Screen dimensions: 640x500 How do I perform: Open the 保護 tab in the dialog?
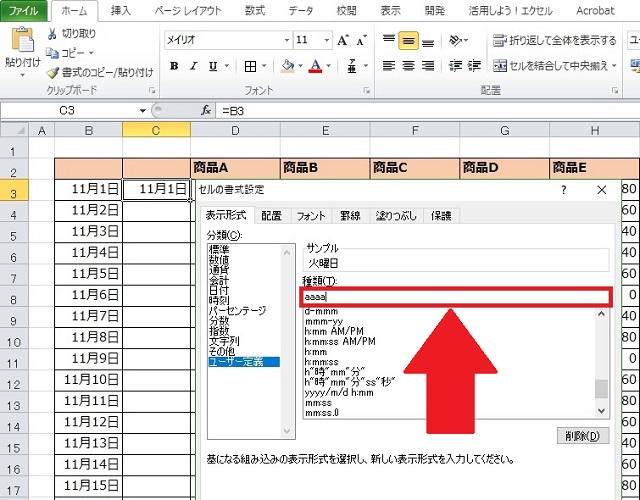[x=441, y=216]
